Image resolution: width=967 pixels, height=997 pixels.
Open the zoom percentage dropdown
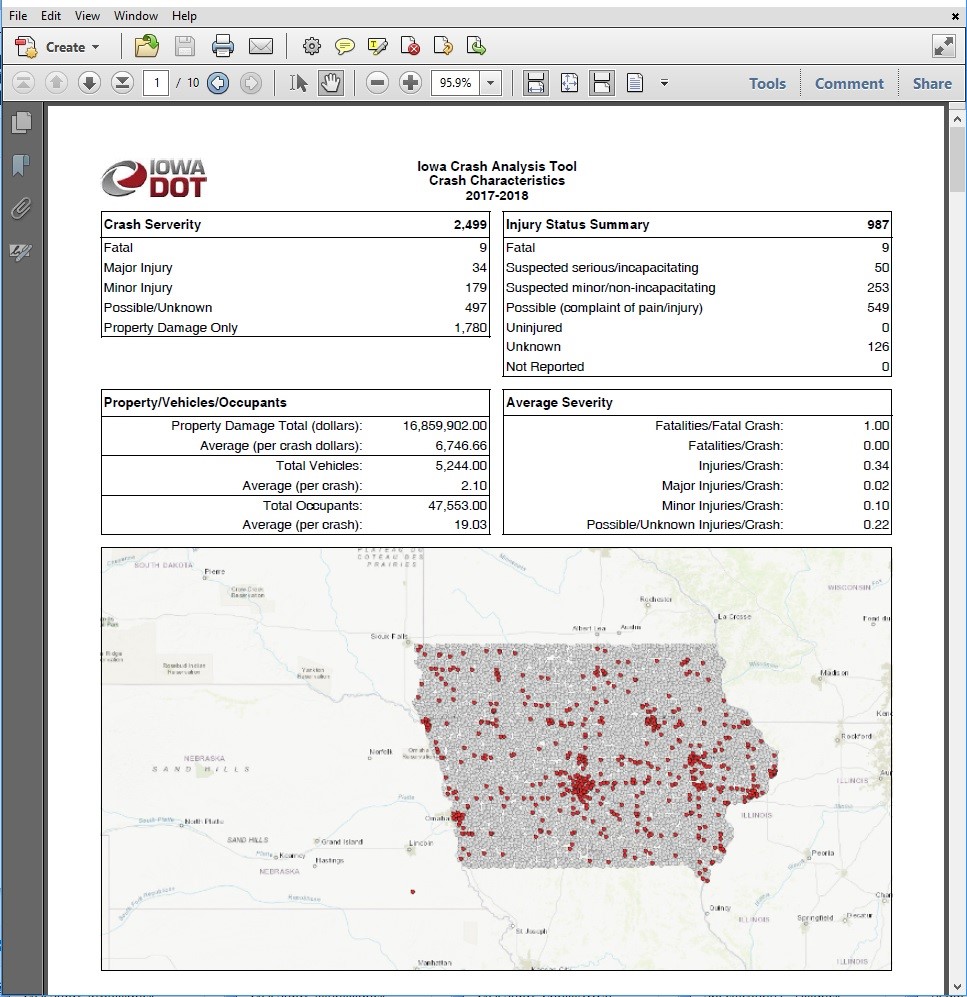[491, 83]
